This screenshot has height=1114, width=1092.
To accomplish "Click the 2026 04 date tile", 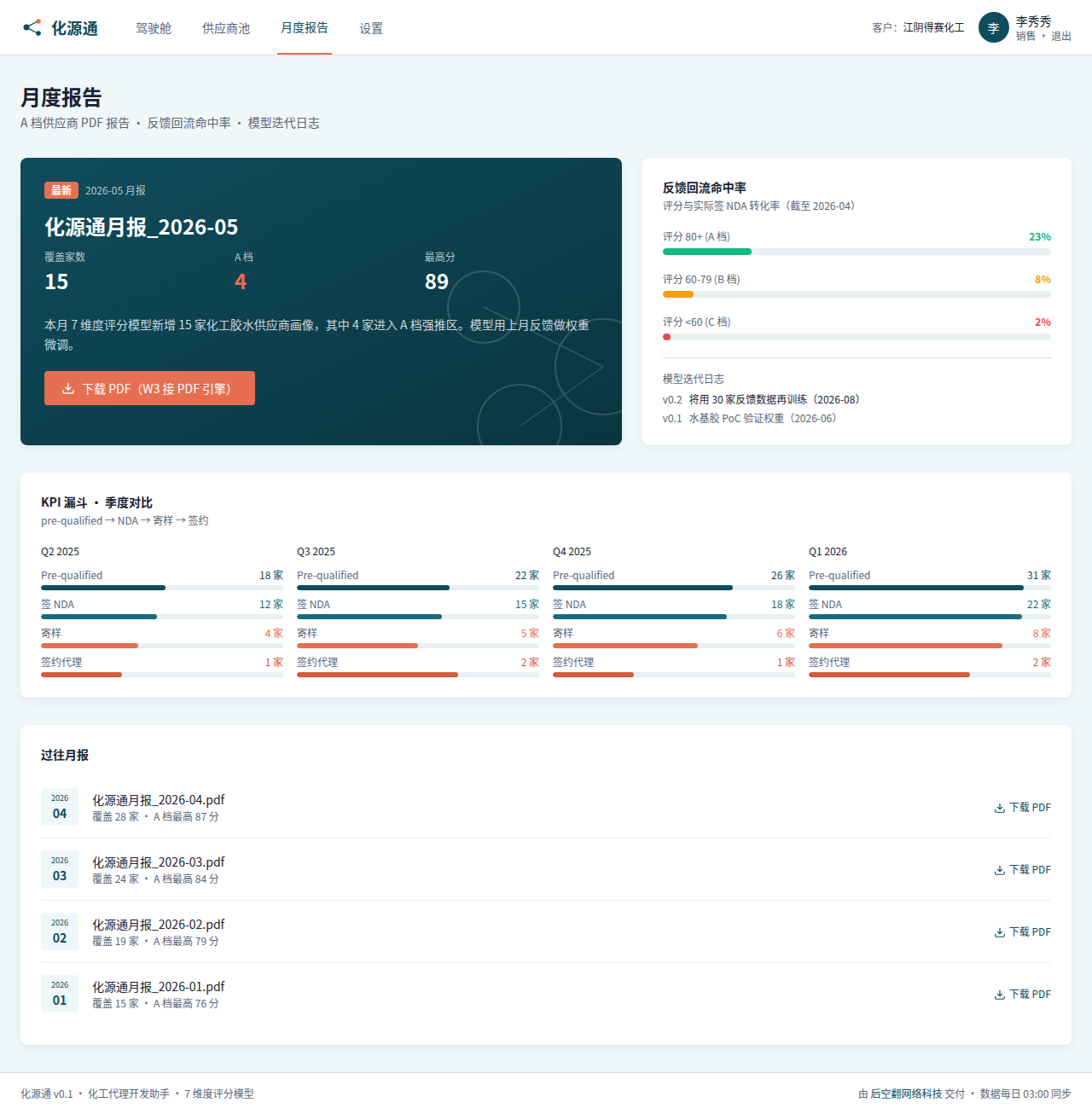I will tap(60, 807).
